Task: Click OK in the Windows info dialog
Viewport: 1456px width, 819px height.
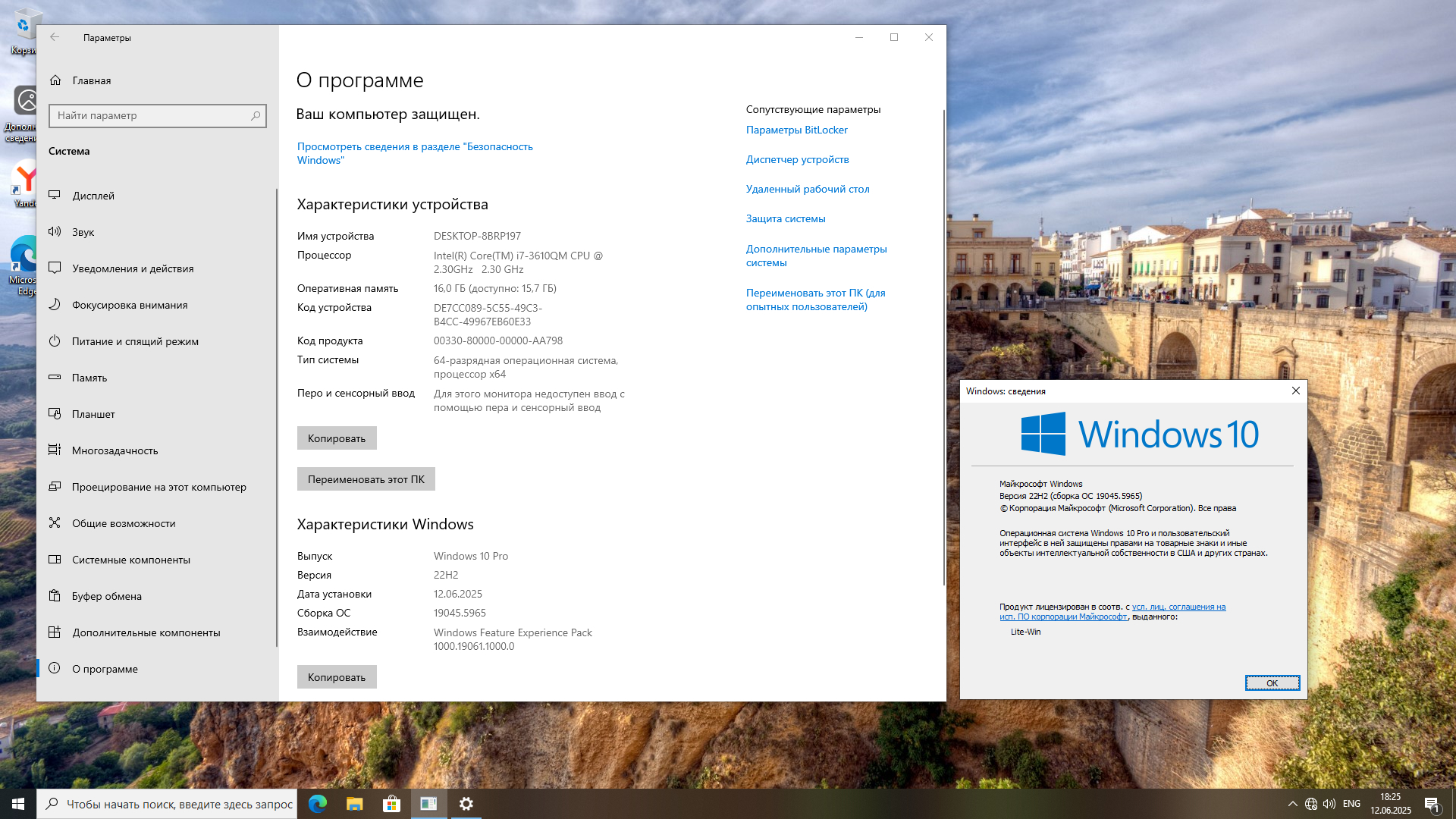Action: coord(1272,683)
